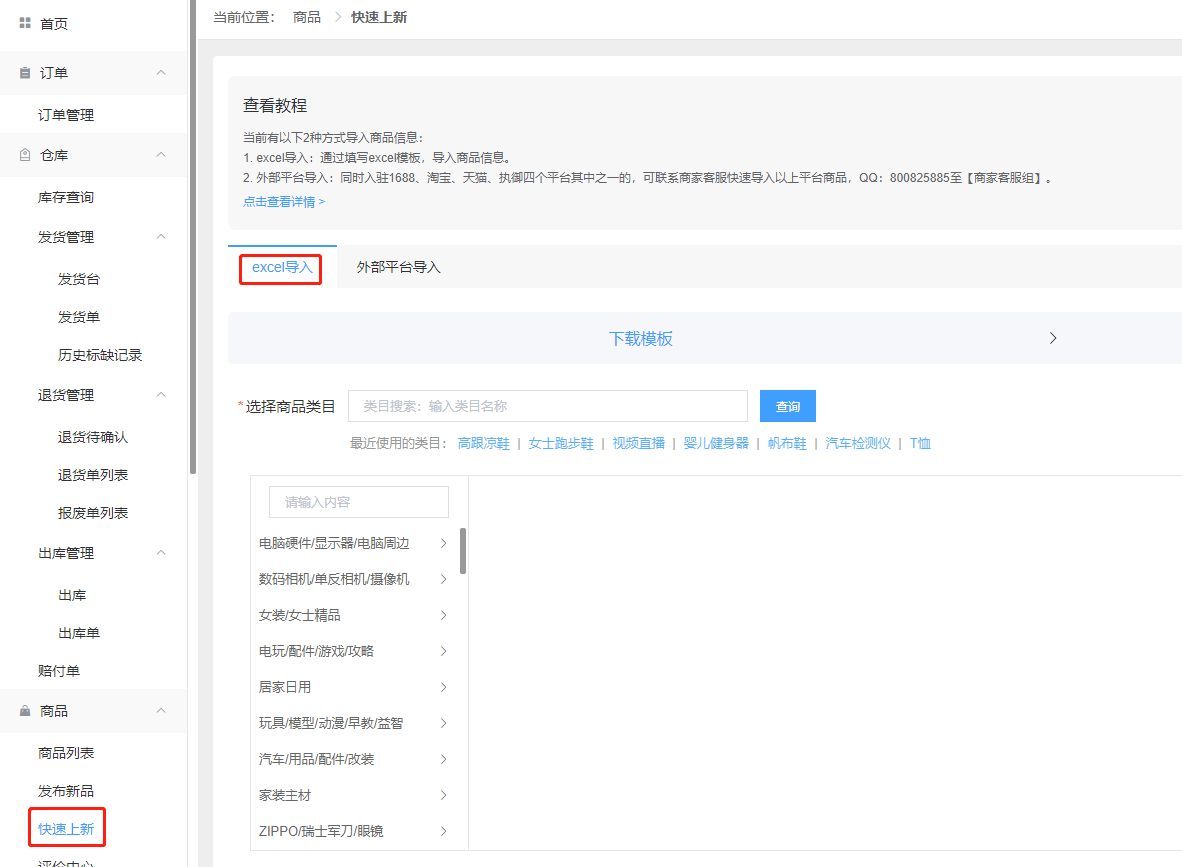Collapse the 发货管理 sidebar section
The height and width of the screenshot is (867, 1182).
pyautogui.click(x=160, y=237)
